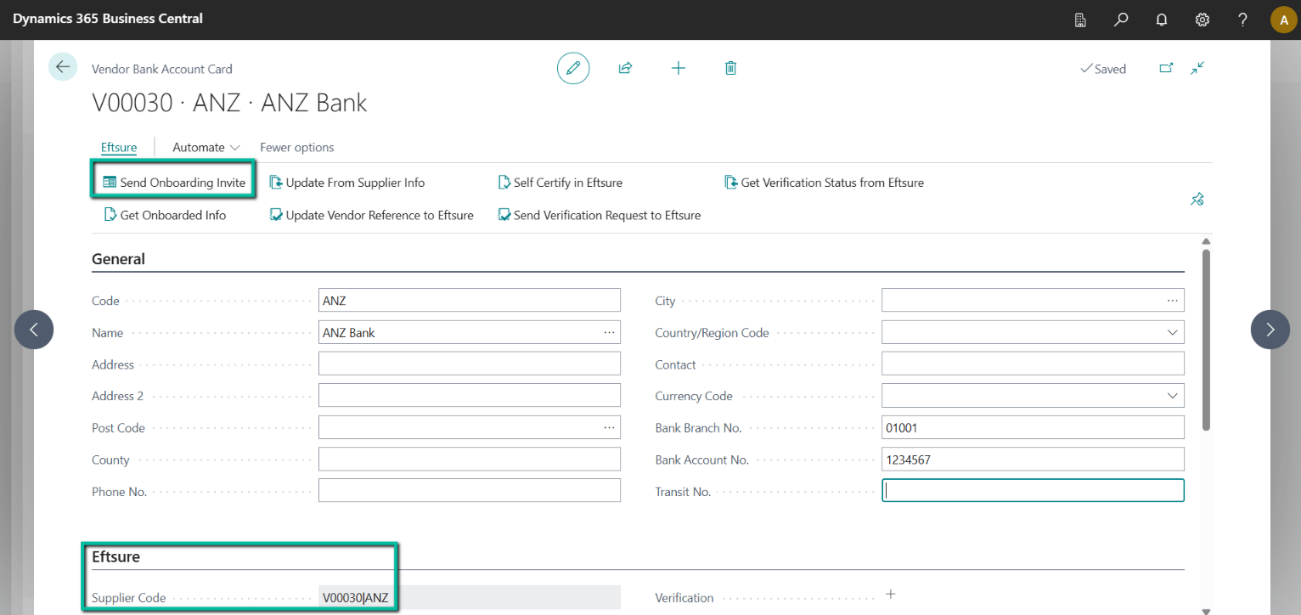Collapse the page with the arrows icon

1198,68
